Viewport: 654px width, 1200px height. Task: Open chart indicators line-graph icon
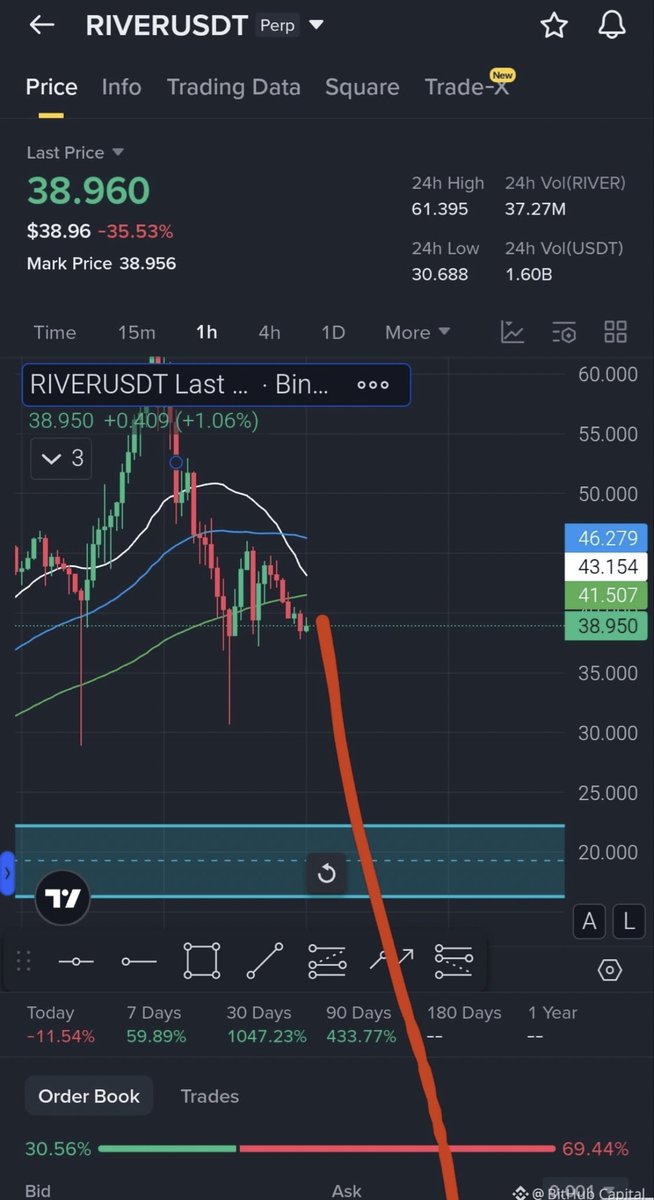click(x=513, y=332)
